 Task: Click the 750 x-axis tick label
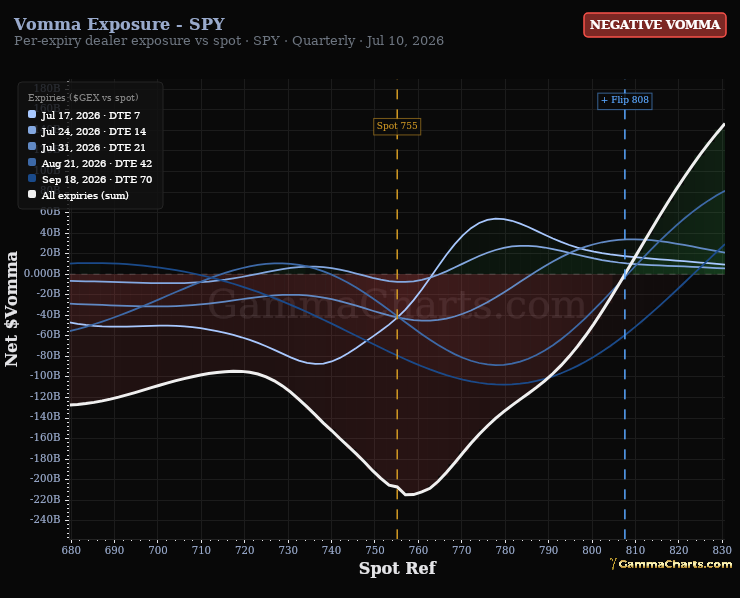tap(375, 550)
